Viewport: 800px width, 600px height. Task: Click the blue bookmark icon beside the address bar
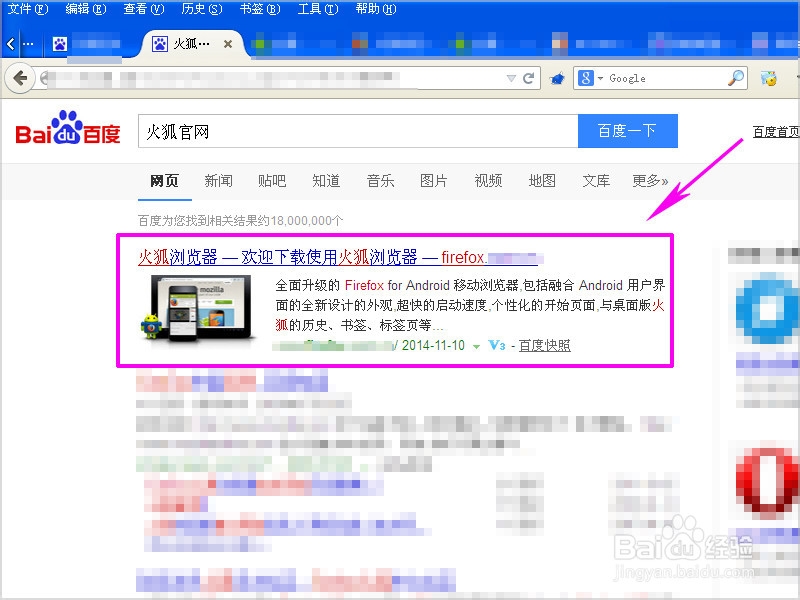(556, 78)
